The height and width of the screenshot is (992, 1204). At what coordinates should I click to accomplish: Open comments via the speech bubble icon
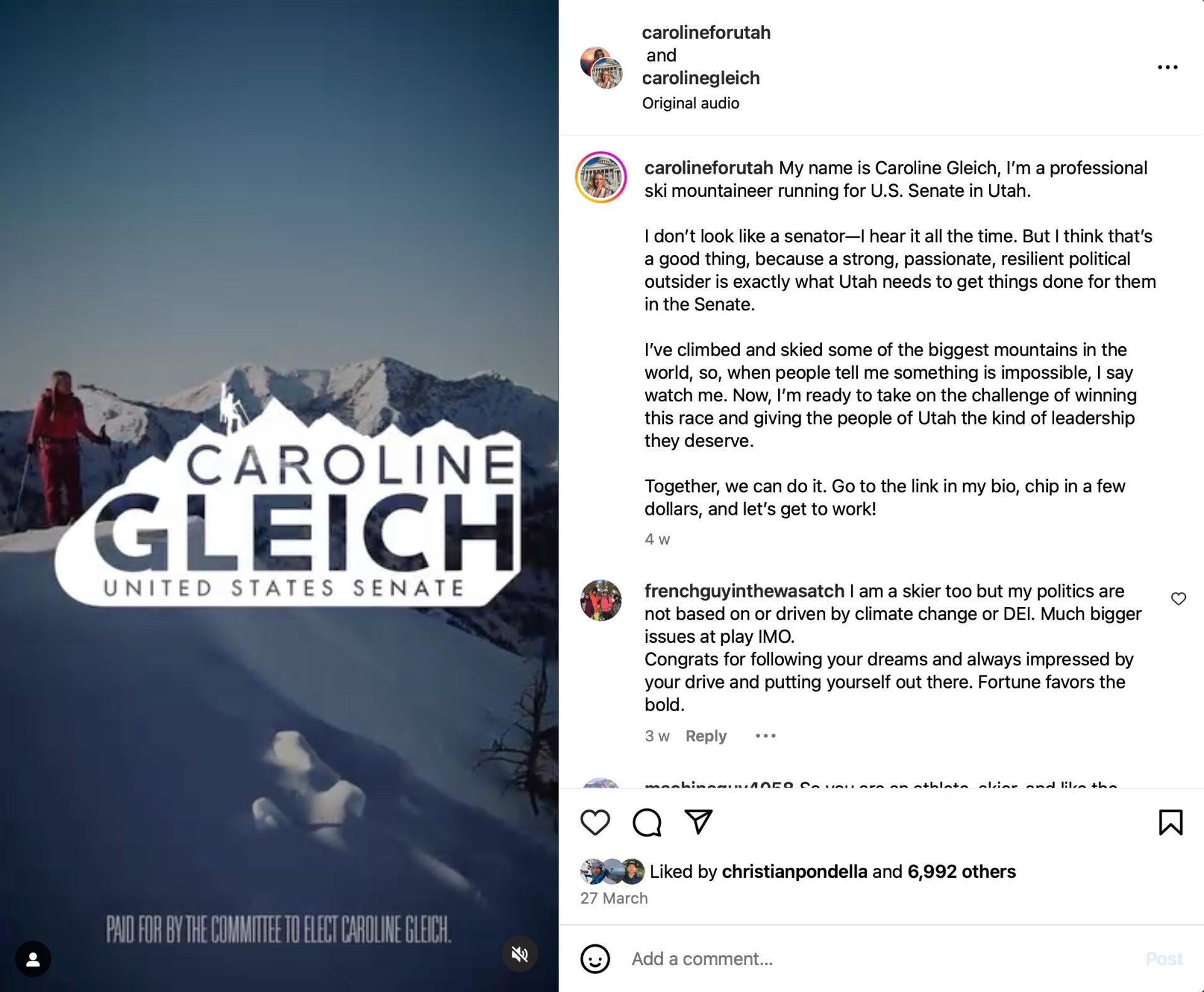[647, 822]
